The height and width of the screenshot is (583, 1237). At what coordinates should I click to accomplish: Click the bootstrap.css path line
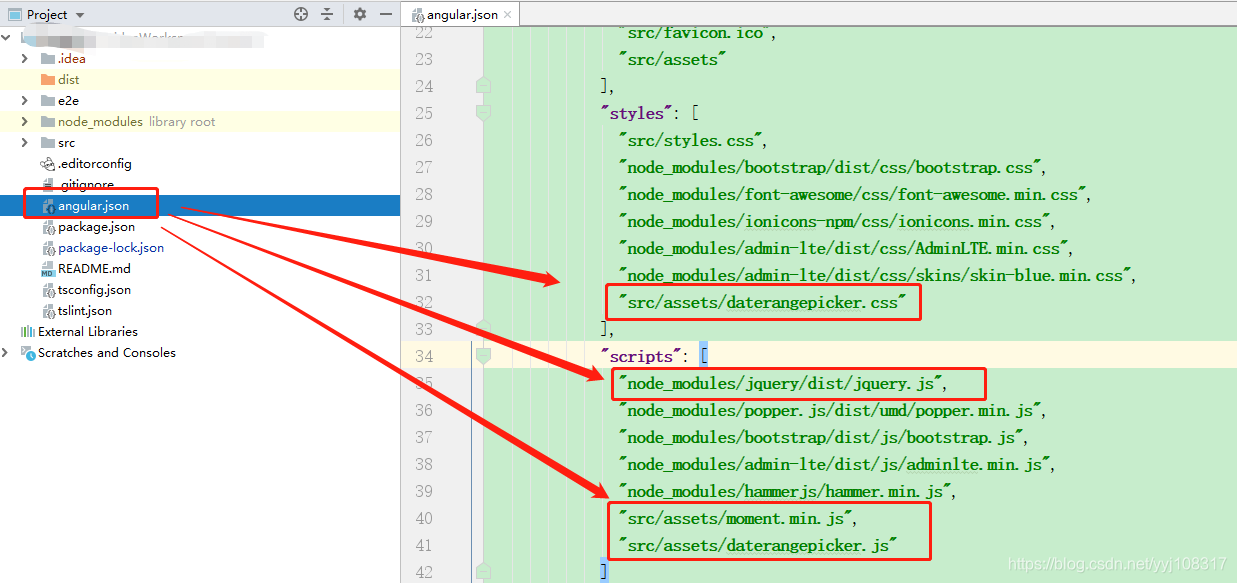(832, 167)
